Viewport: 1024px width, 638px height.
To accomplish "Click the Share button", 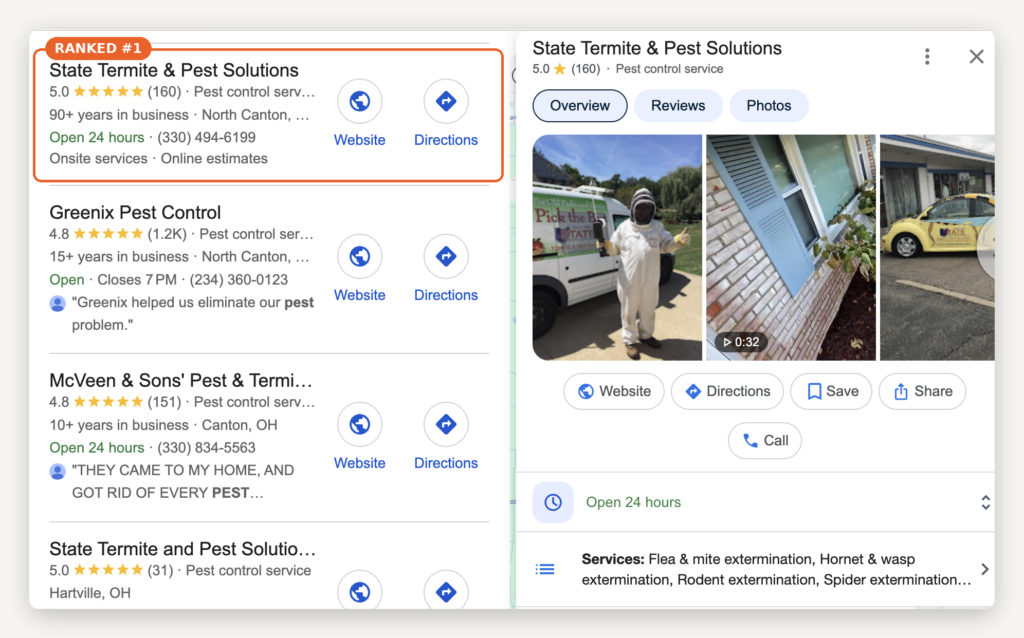I will pos(922,391).
